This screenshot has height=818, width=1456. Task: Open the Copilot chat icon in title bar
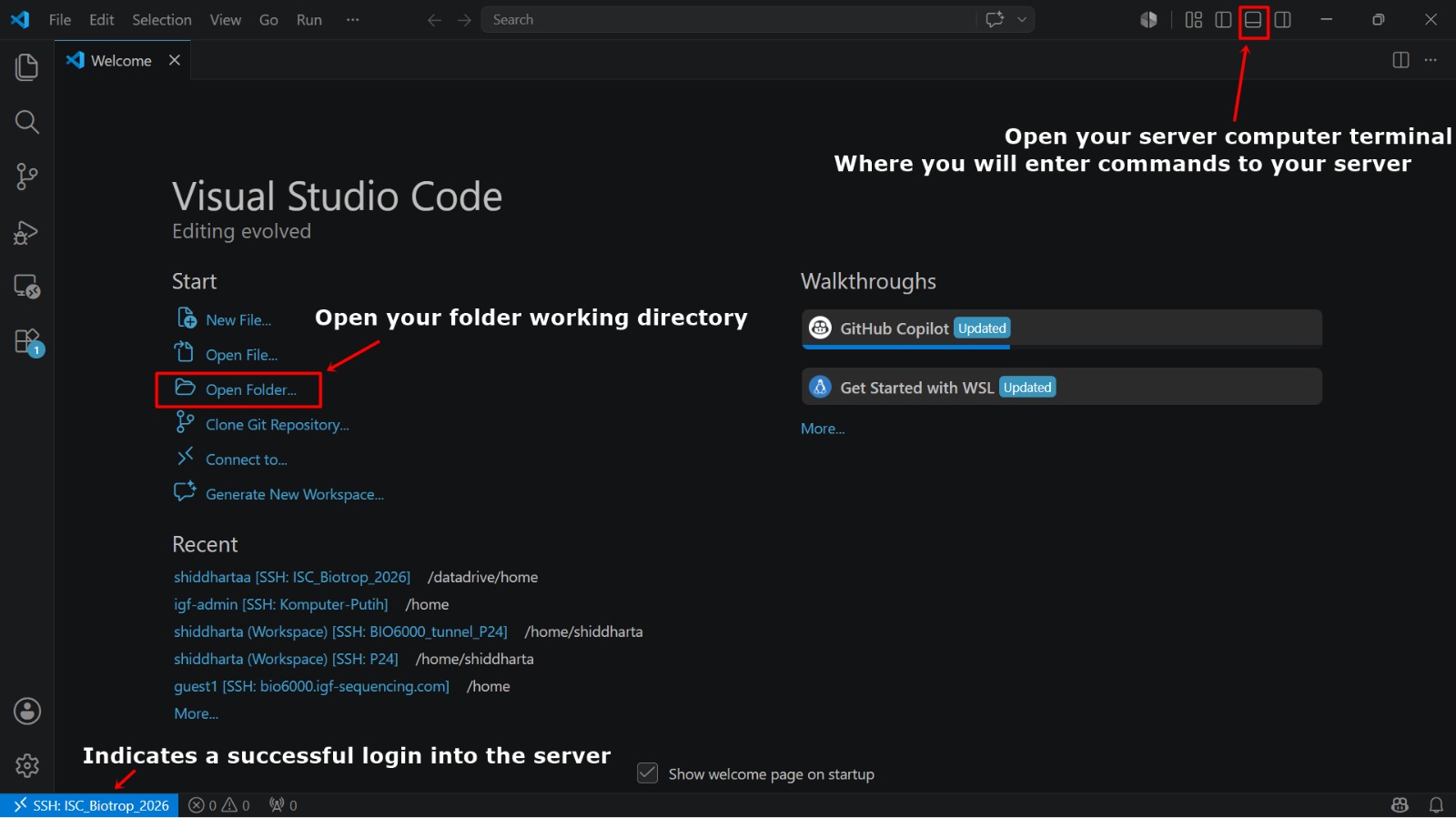995,19
